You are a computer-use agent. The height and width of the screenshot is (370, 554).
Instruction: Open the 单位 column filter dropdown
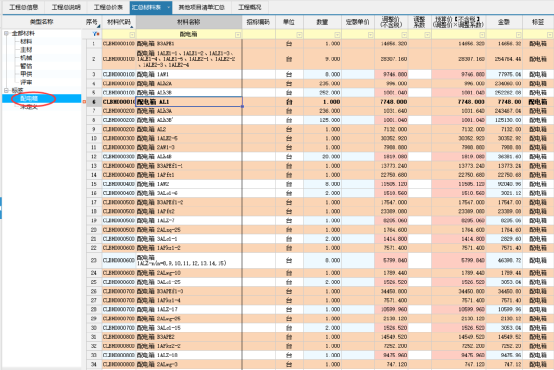tap(299, 35)
